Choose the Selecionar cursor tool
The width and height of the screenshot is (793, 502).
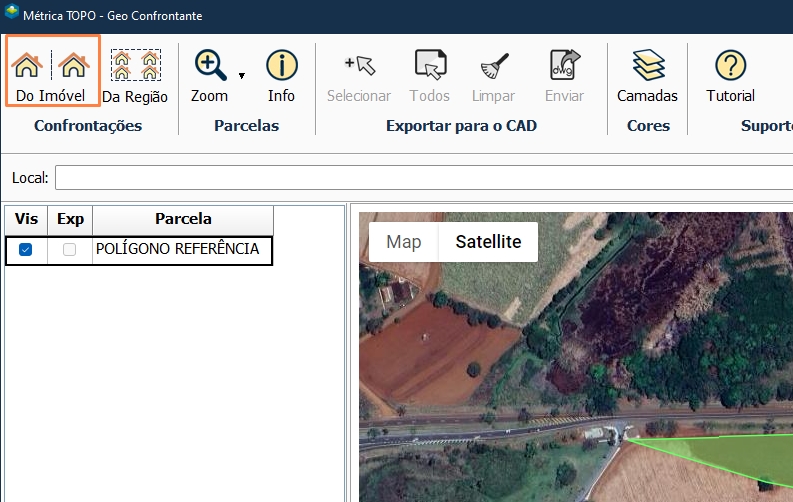[359, 76]
